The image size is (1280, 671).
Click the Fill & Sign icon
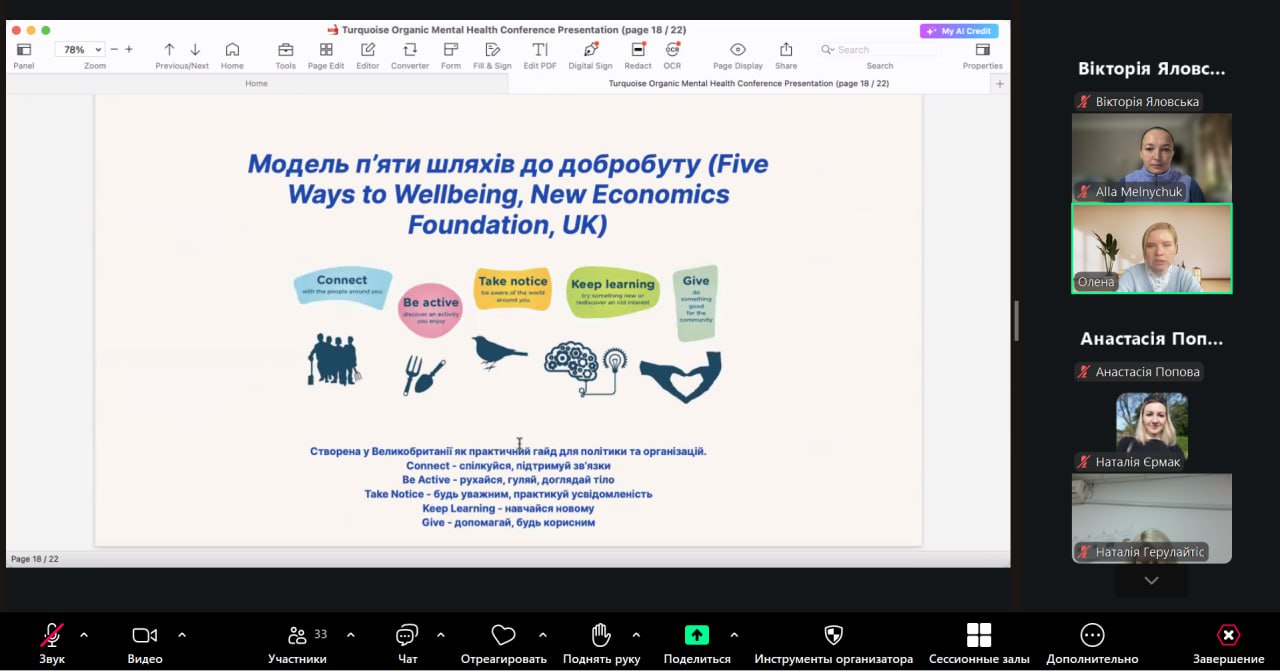point(492,50)
